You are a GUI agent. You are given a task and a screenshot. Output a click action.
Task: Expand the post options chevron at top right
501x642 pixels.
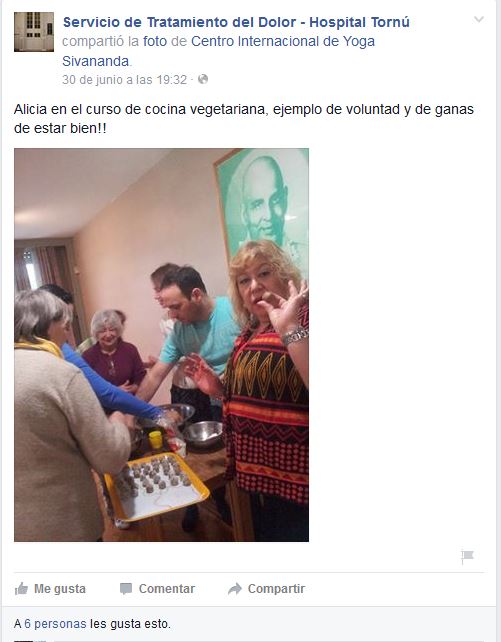tap(478, 19)
